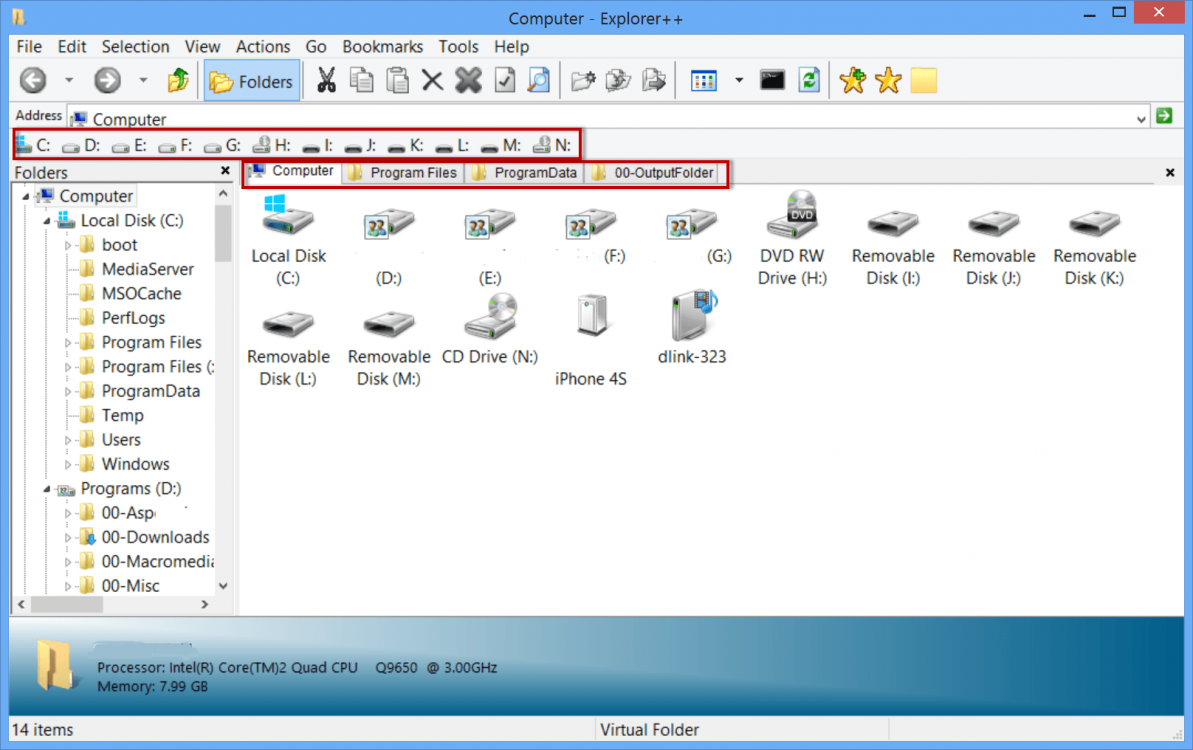1193x750 pixels.
Task: Toggle the Folders pane button
Action: pos(251,80)
